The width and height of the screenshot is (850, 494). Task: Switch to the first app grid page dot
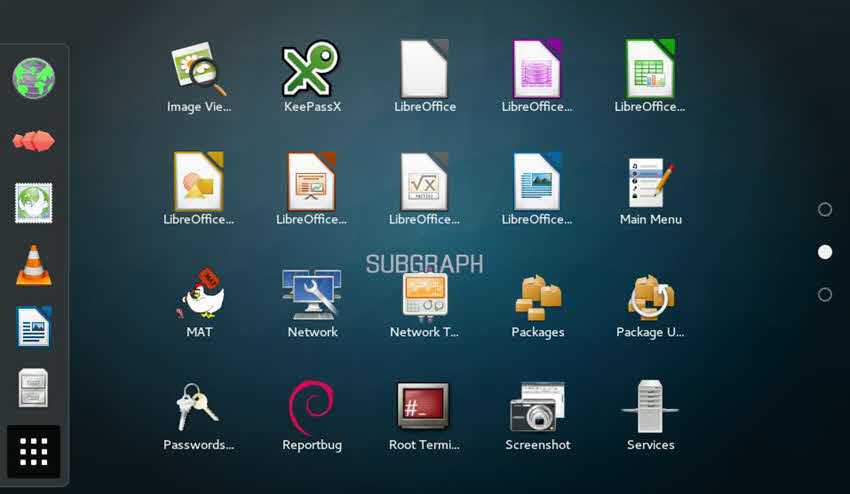click(x=825, y=209)
